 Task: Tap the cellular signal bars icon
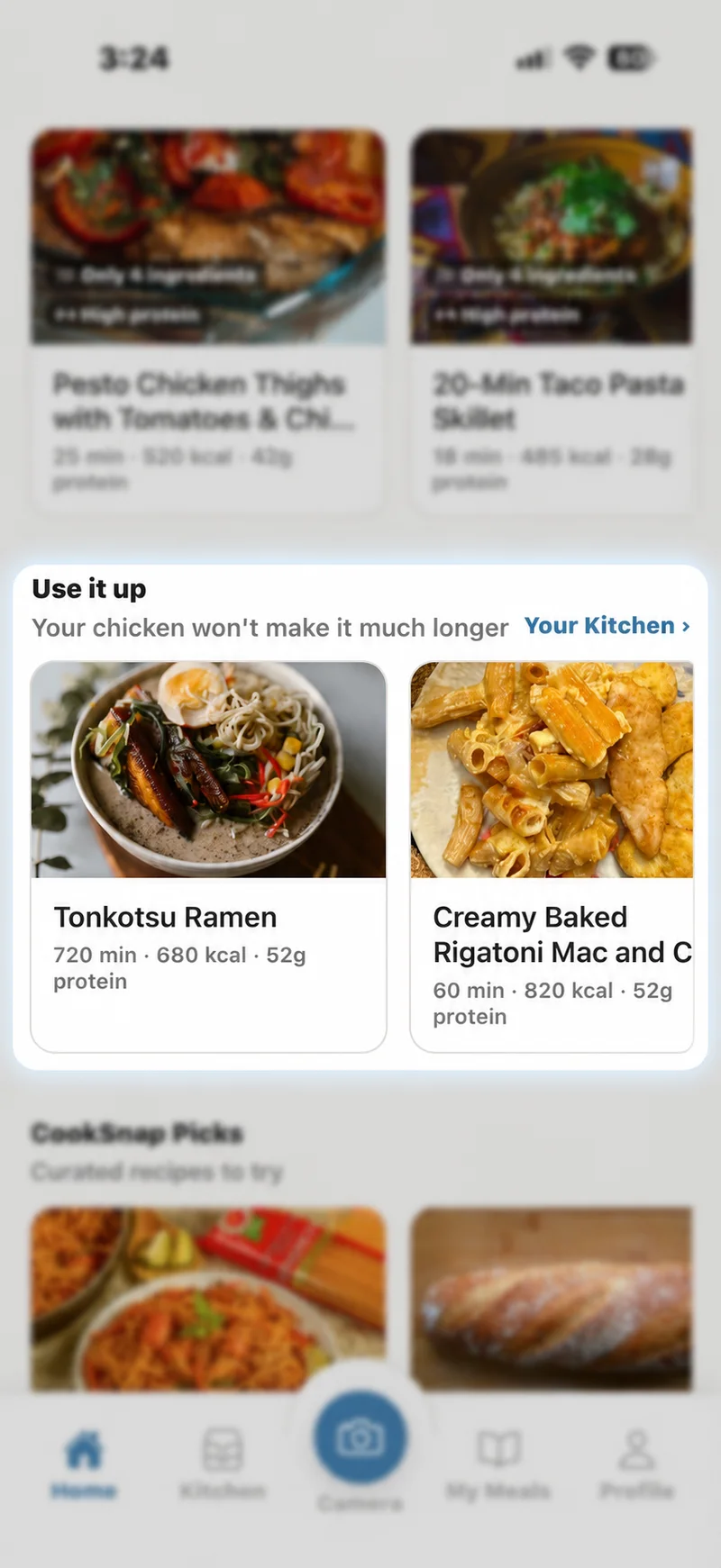coord(533,59)
